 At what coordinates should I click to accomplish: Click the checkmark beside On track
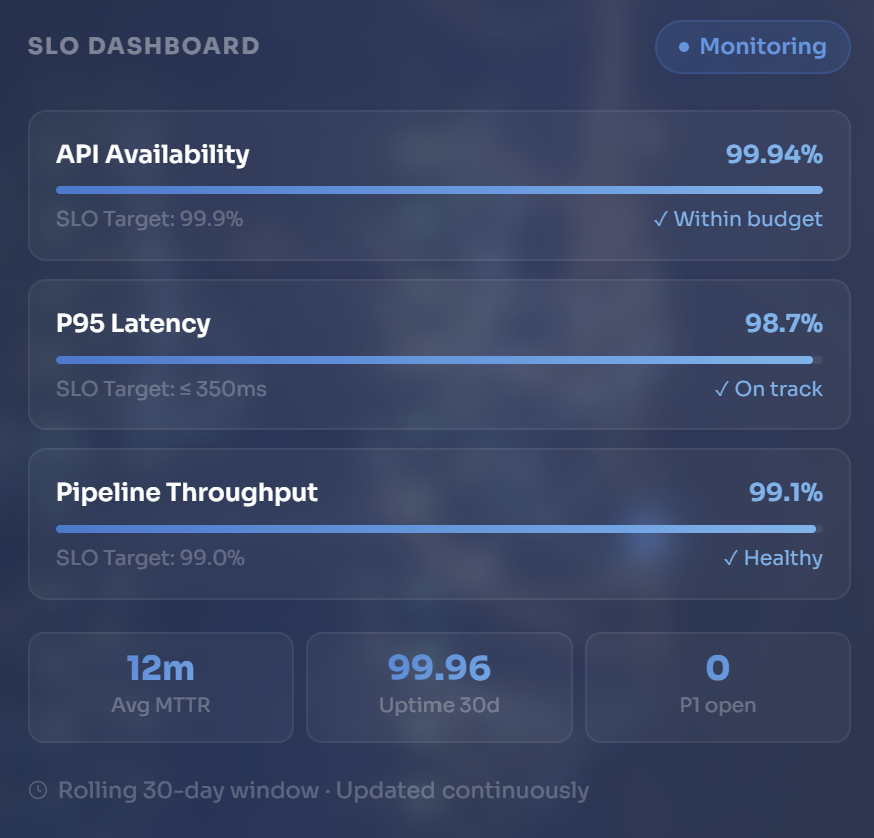pos(721,389)
